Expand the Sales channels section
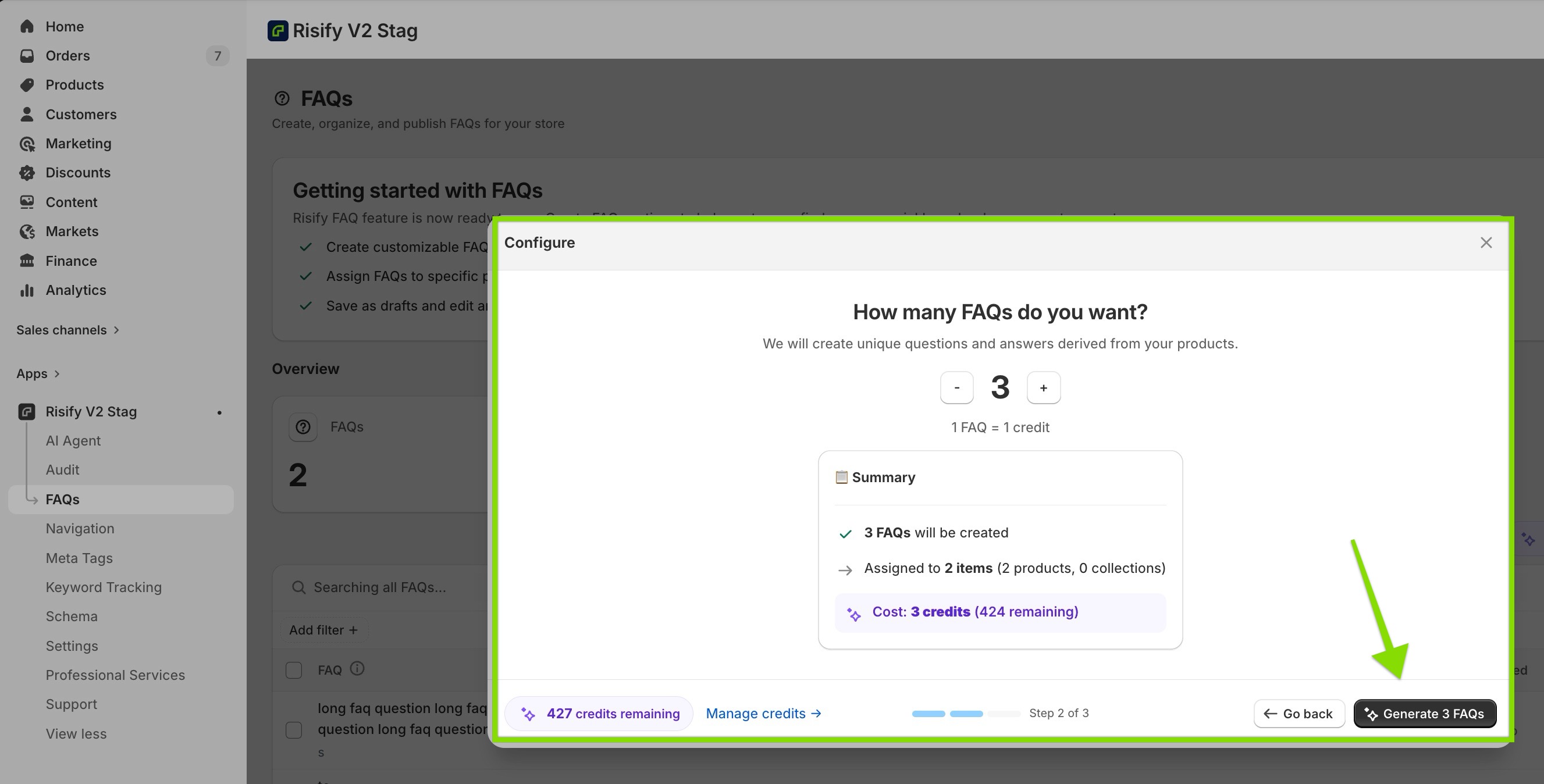 (x=67, y=330)
